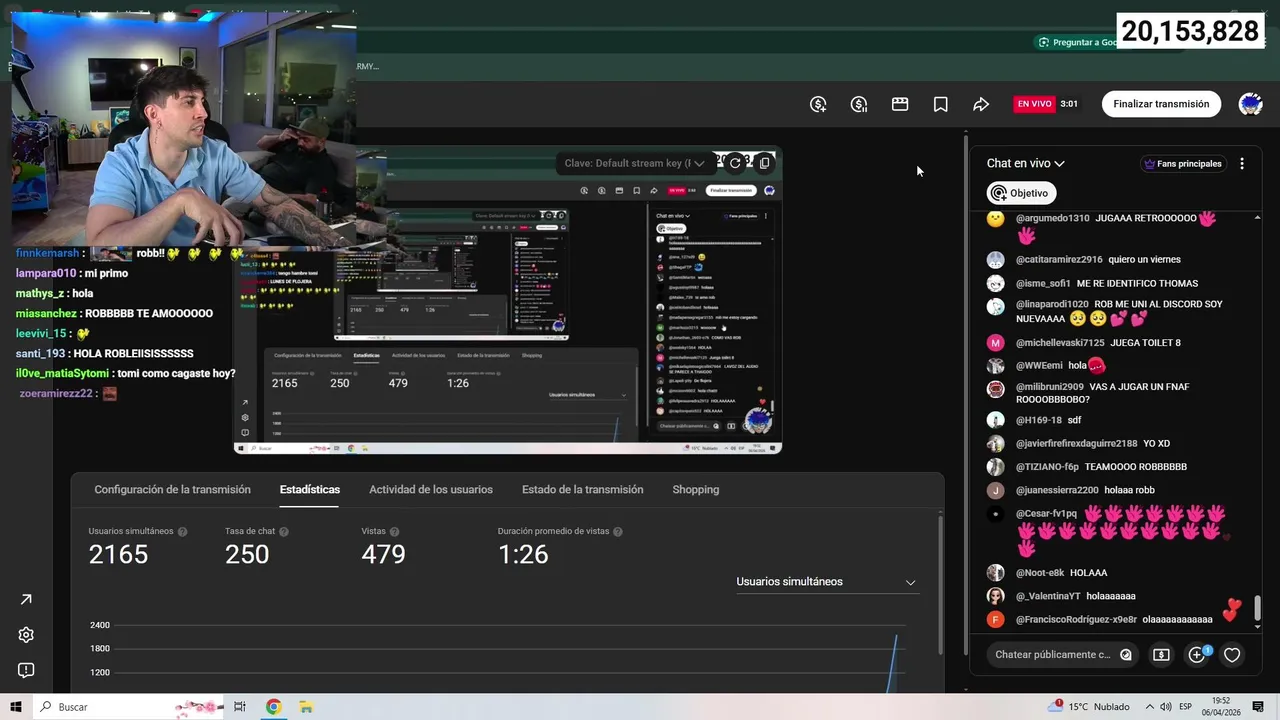Image resolution: width=1280 pixels, height=720 pixels.
Task: Click the Objetivo chip in chat
Action: [x=1021, y=193]
